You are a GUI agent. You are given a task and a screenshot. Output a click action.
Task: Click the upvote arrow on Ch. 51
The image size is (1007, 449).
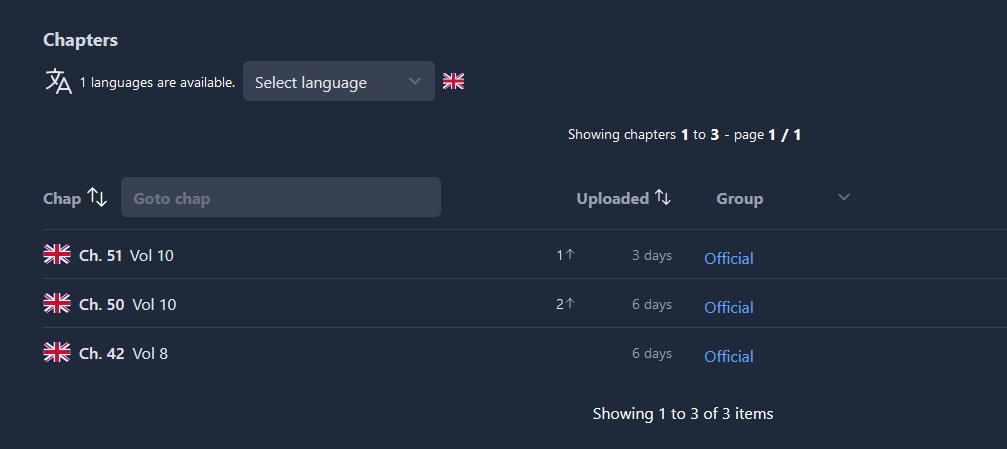570,254
